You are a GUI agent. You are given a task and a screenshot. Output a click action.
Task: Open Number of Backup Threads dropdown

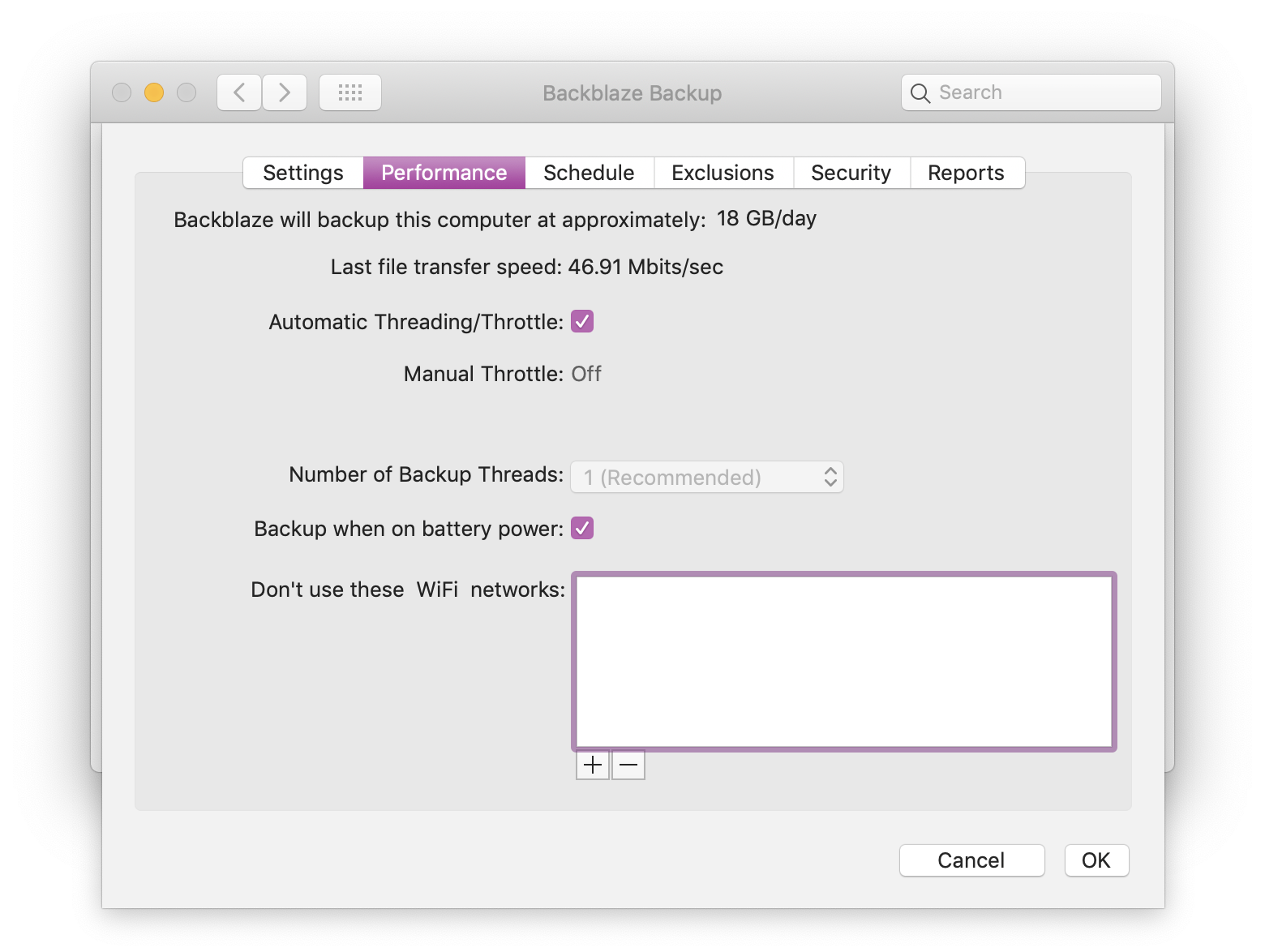pyautogui.click(x=707, y=477)
